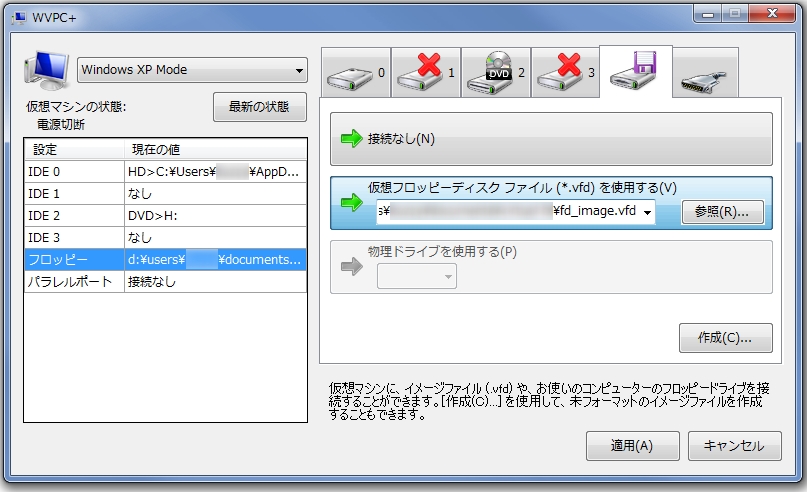The width and height of the screenshot is (807, 492).
Task: Select the floppy disk drive tab
Action: [x=636, y=71]
